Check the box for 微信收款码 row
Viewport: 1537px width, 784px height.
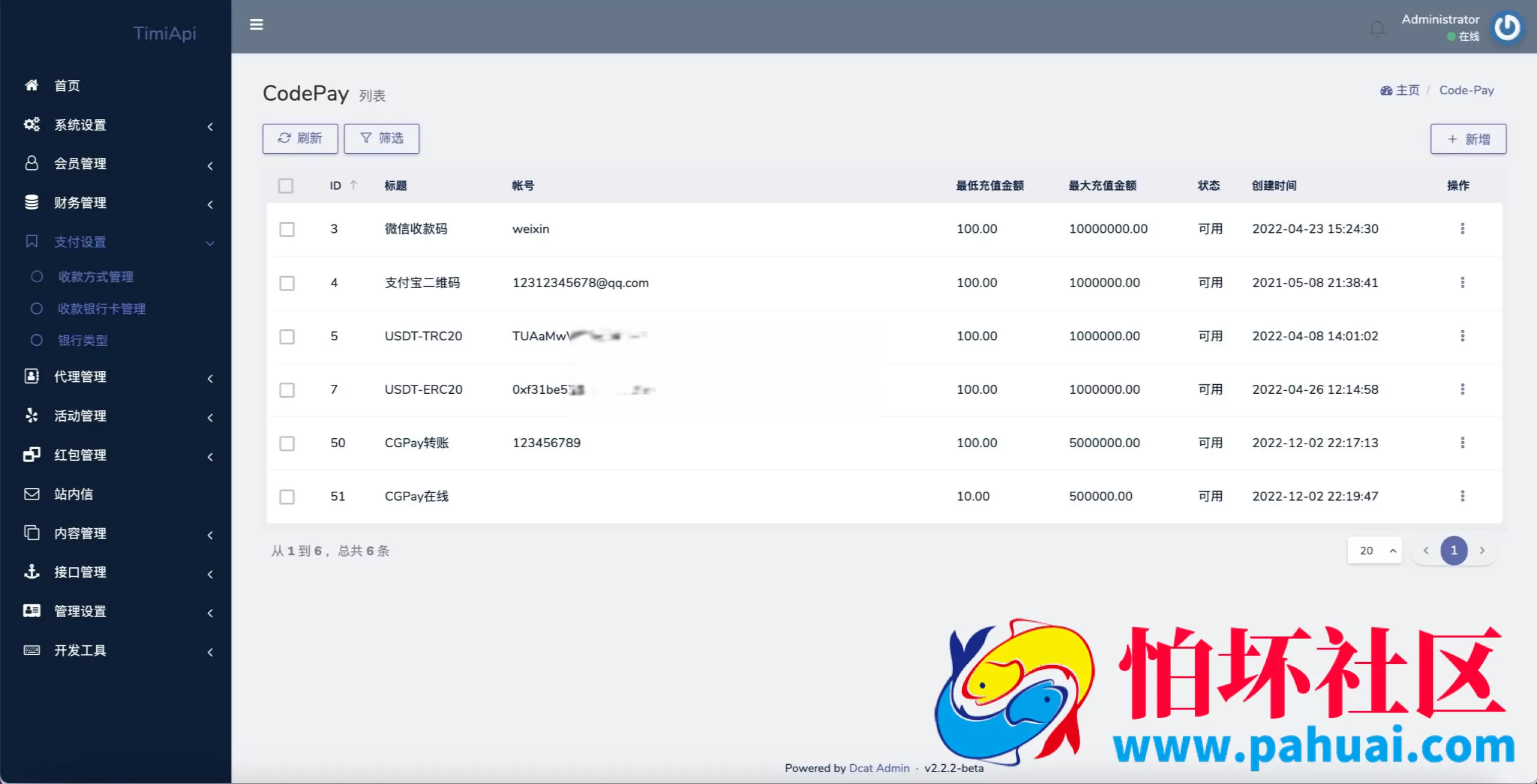click(287, 229)
